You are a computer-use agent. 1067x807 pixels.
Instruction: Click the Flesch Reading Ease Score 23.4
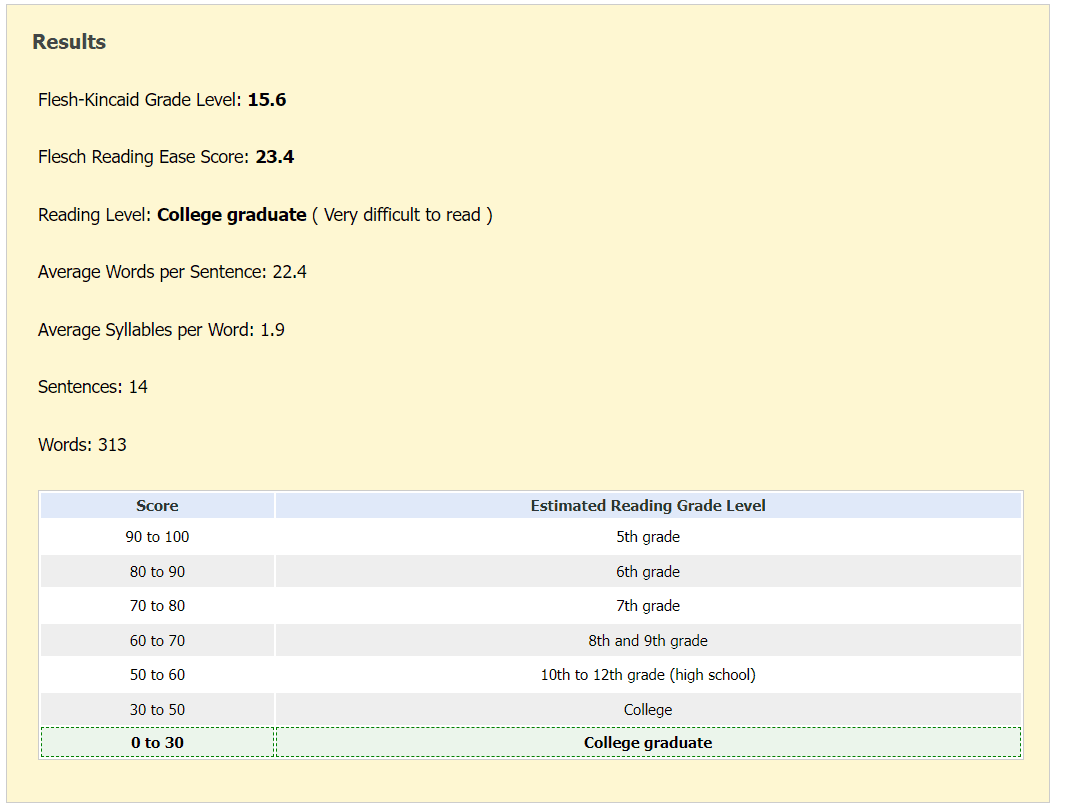pos(275,157)
